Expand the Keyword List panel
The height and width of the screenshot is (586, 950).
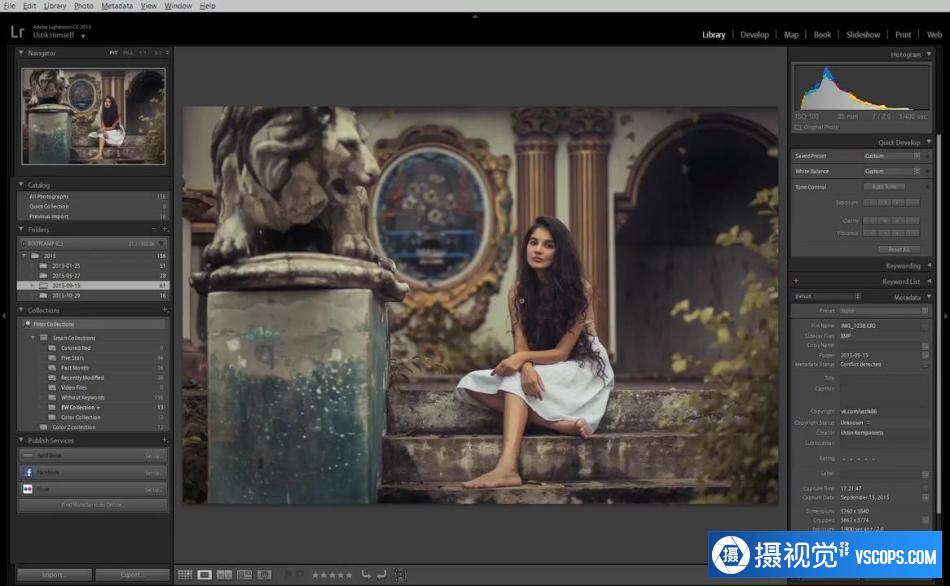point(929,281)
